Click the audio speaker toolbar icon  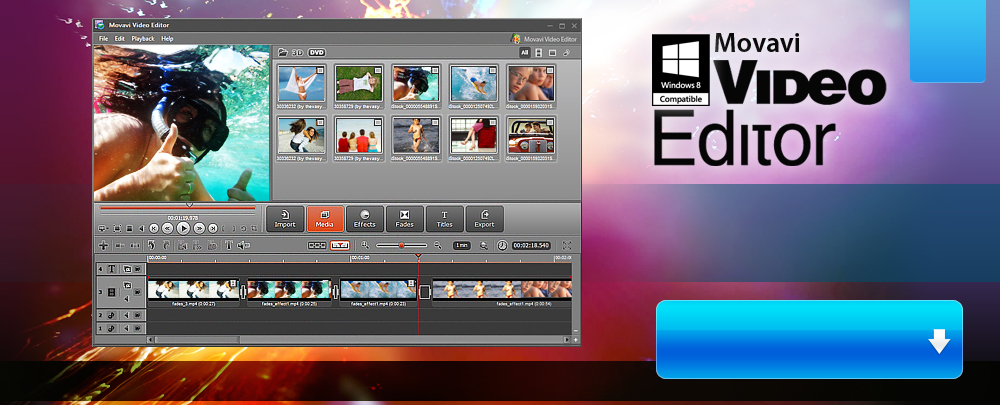(x=243, y=245)
